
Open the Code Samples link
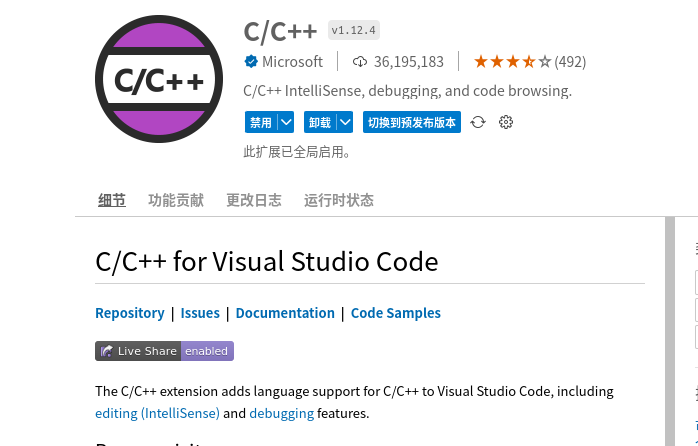click(396, 313)
